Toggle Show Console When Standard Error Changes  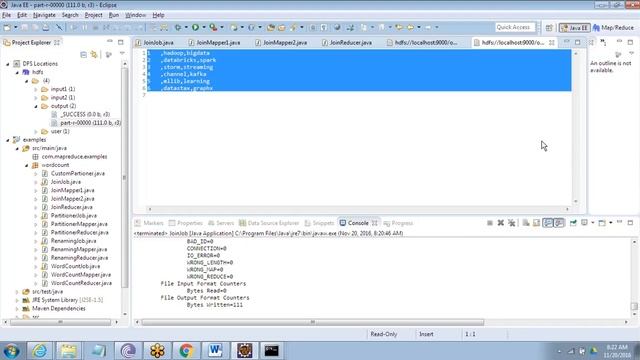point(559,223)
